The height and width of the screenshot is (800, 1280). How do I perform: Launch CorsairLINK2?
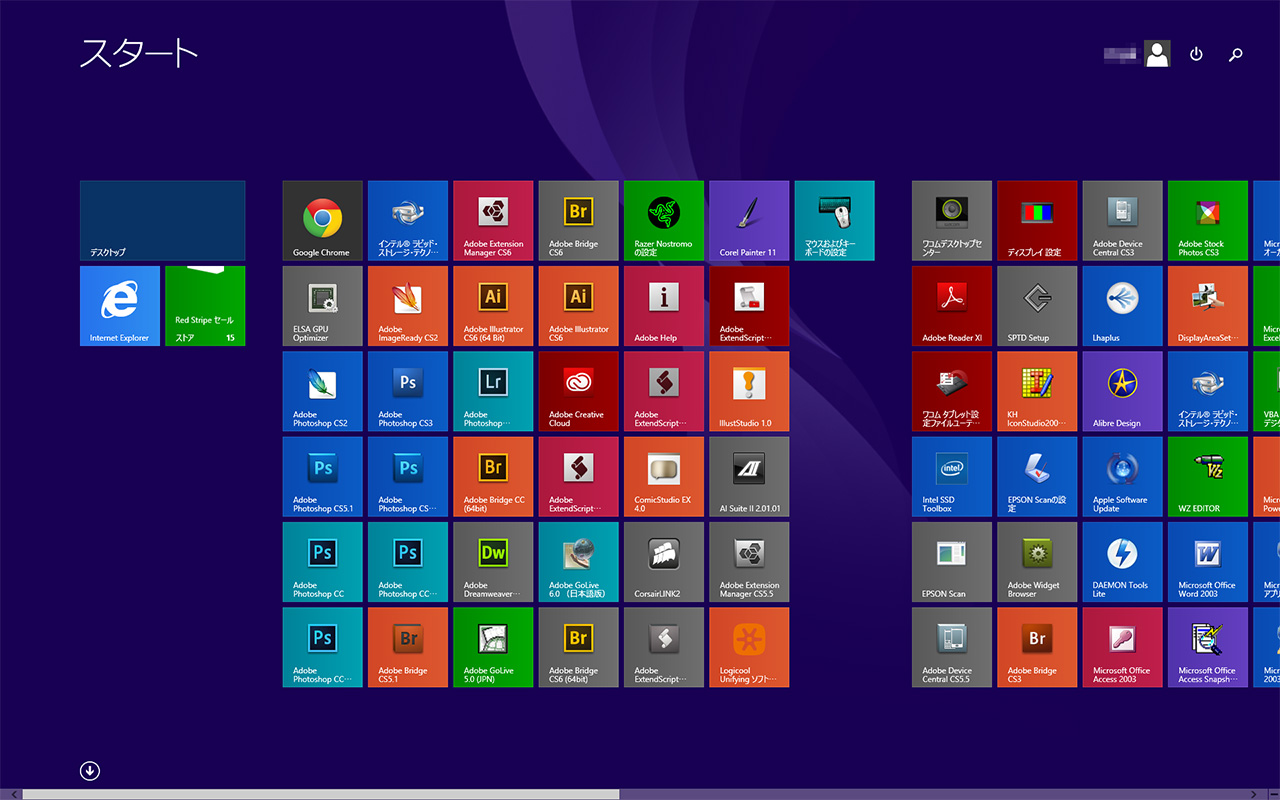point(664,562)
